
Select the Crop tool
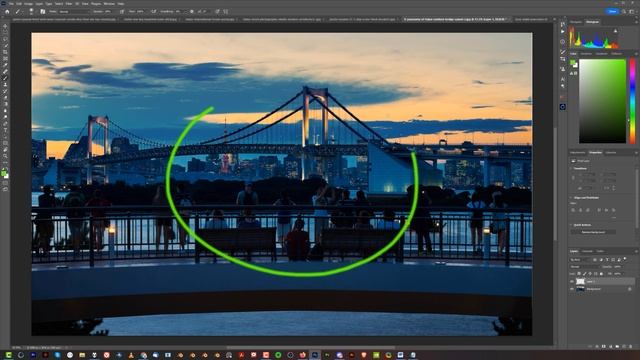[5, 52]
